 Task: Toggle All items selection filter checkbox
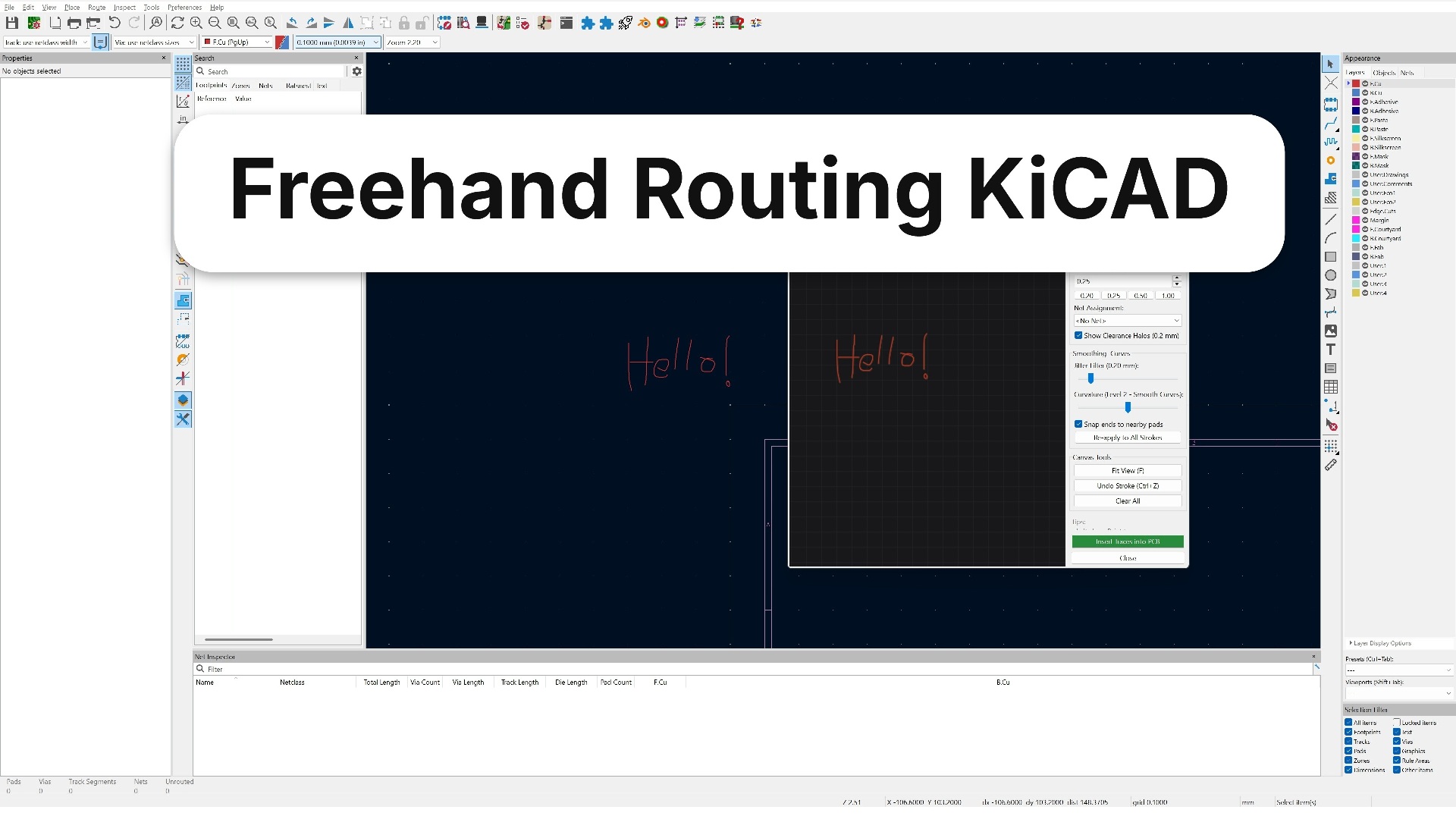point(1349,723)
